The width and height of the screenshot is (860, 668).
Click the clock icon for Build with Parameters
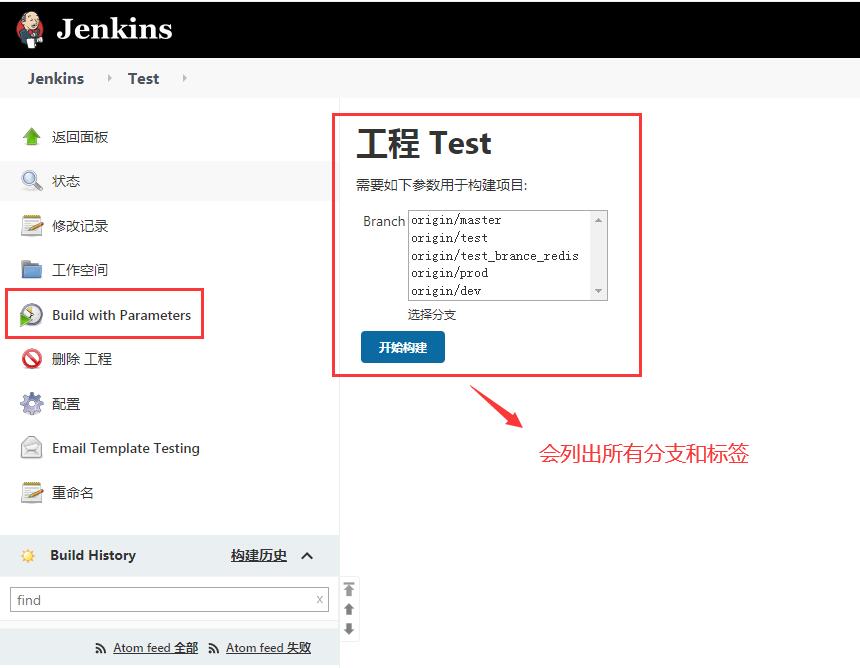(31, 315)
